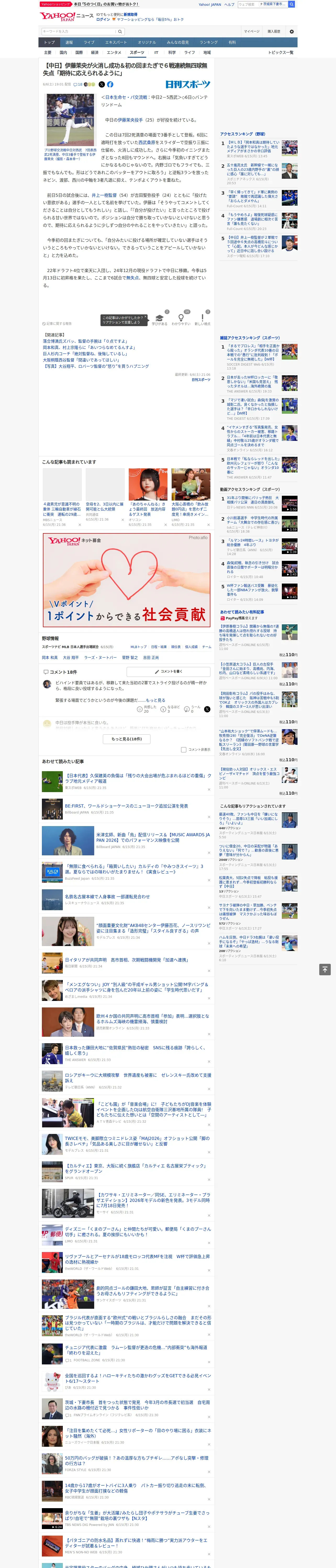Click the 日刊スポーツ publisher logo

click(188, 85)
